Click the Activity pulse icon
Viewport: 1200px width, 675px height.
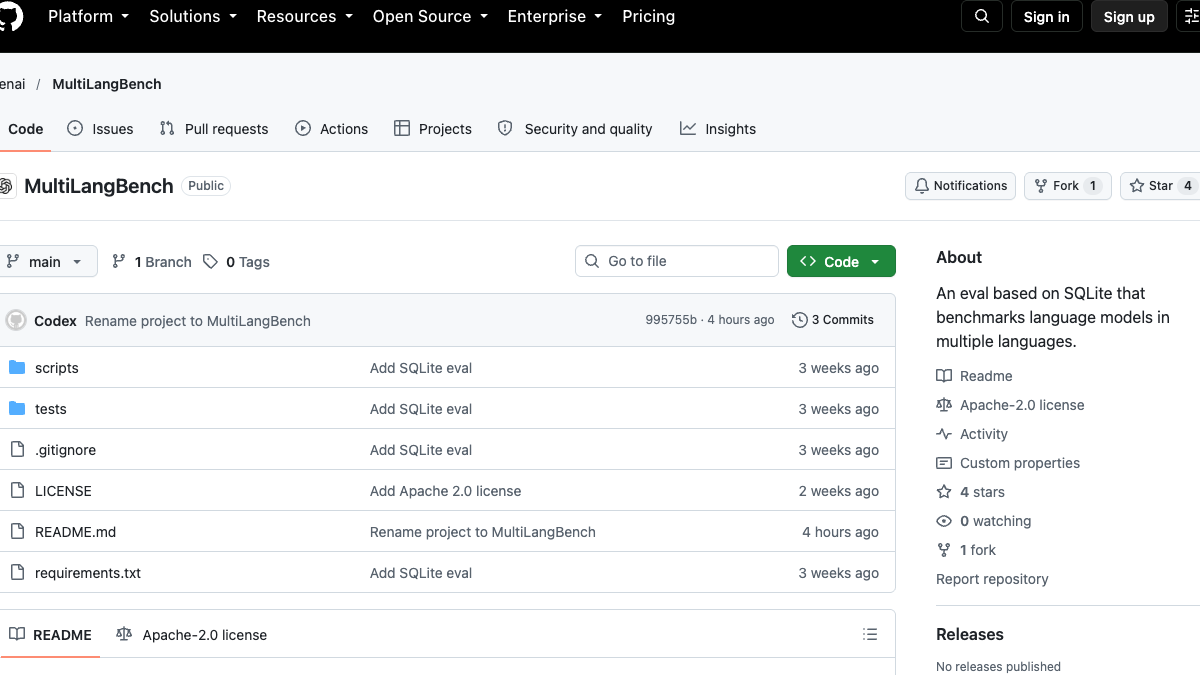(944, 434)
